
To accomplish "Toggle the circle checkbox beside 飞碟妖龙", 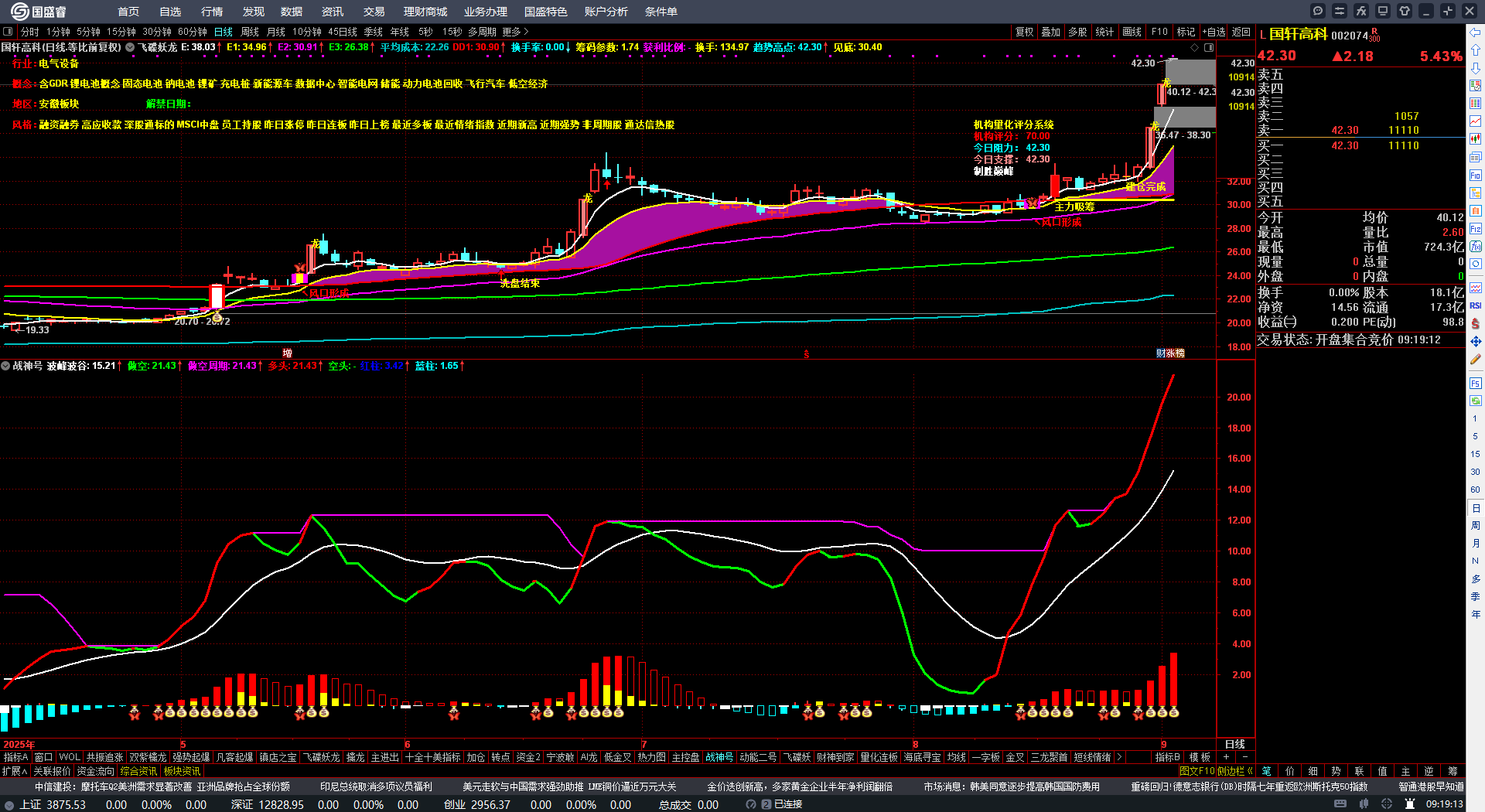I will pos(130,47).
